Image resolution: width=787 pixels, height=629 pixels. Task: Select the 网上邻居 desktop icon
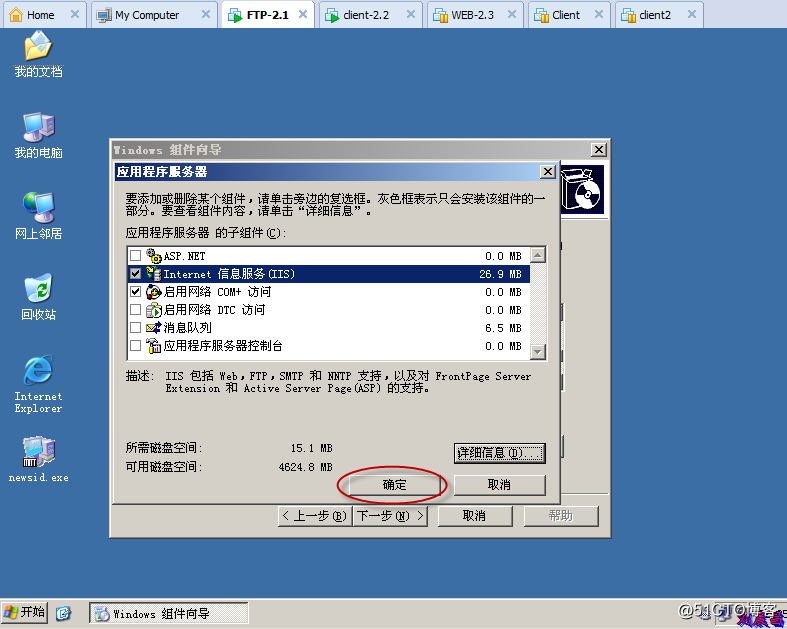(38, 216)
